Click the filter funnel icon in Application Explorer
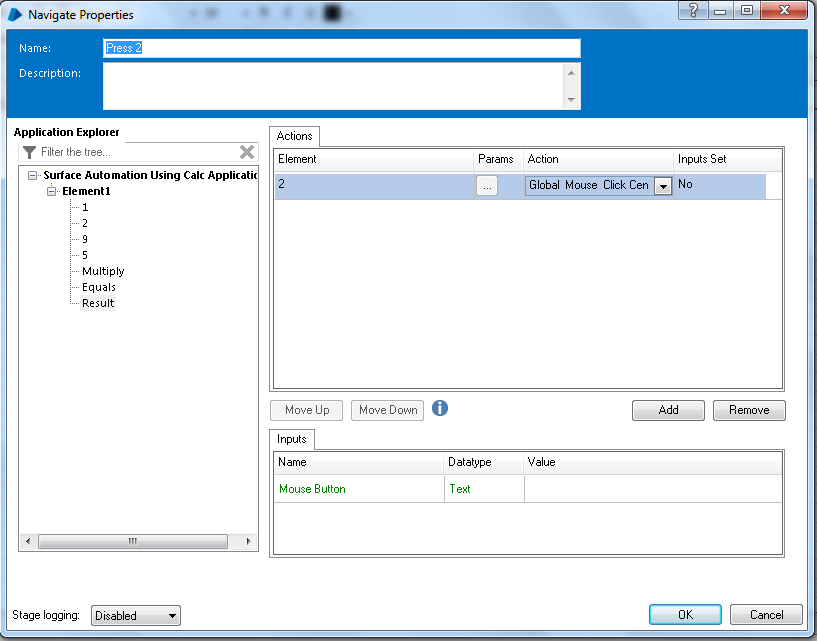817x641 pixels. (32, 152)
